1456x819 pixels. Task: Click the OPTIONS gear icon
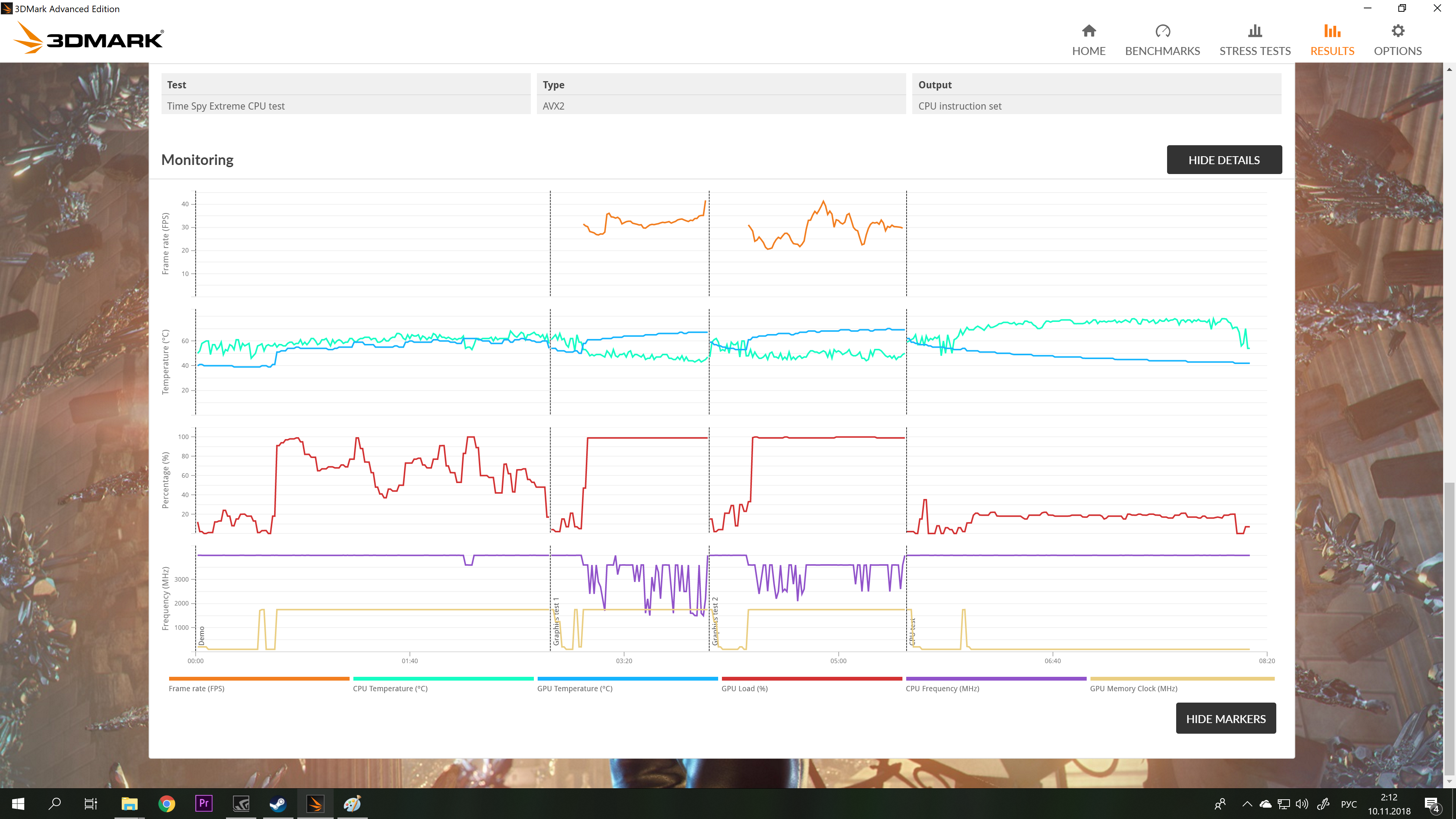coord(1398,30)
